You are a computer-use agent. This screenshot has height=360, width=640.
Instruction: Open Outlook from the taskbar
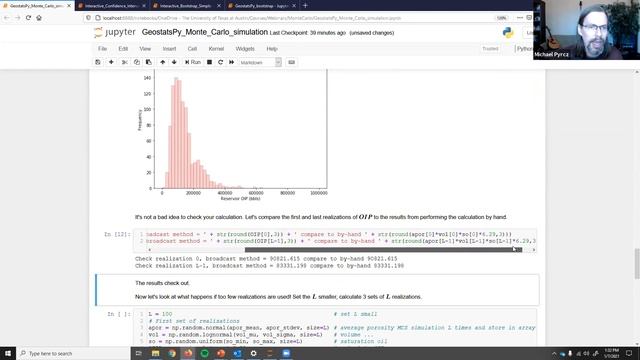(x=237, y=353)
